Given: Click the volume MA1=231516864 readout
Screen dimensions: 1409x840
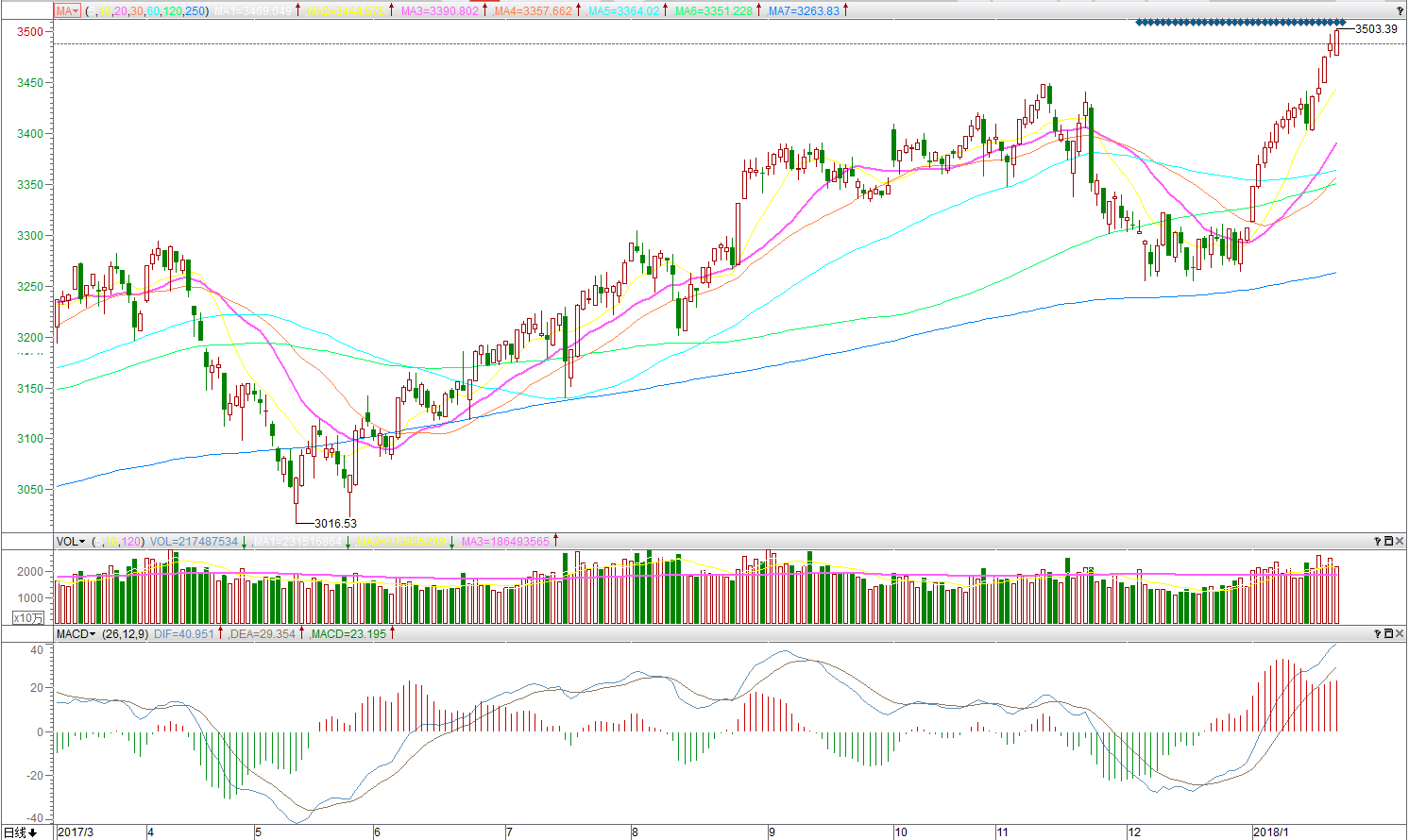Looking at the screenshot, I should tap(297, 542).
